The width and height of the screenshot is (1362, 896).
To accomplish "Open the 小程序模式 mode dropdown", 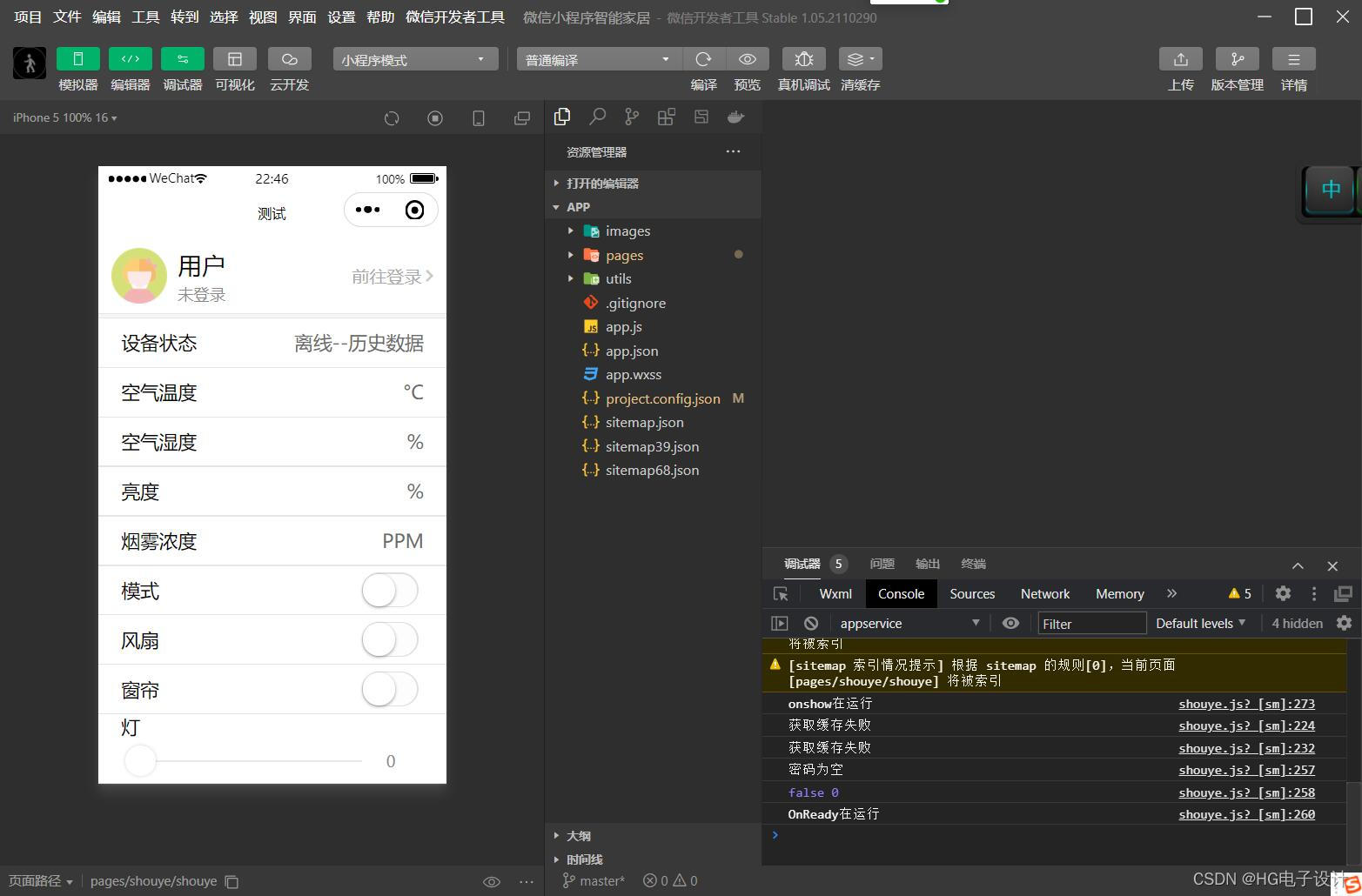I will click(415, 59).
